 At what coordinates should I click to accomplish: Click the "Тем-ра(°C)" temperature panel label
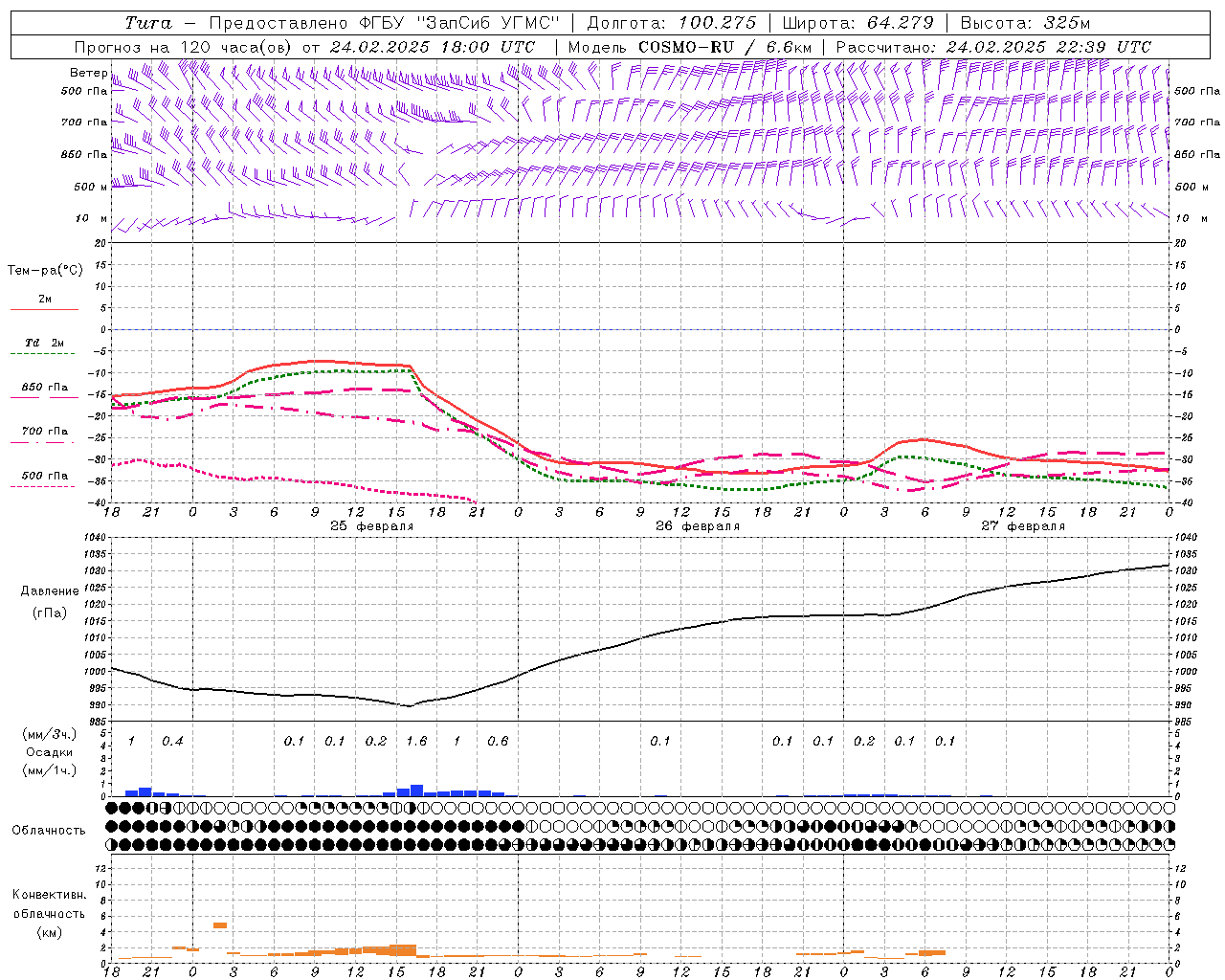point(45,271)
